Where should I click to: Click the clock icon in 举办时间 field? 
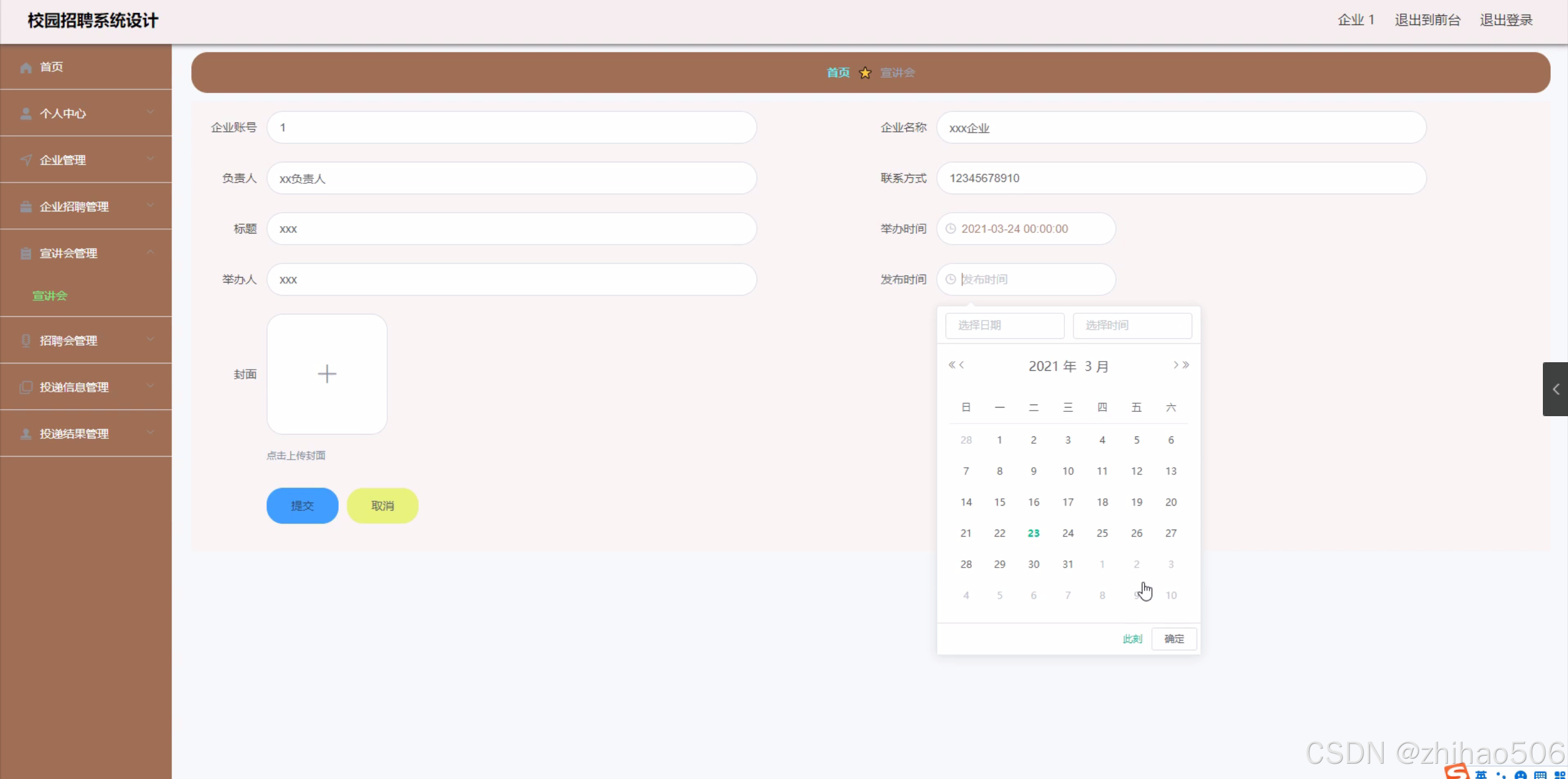[950, 229]
